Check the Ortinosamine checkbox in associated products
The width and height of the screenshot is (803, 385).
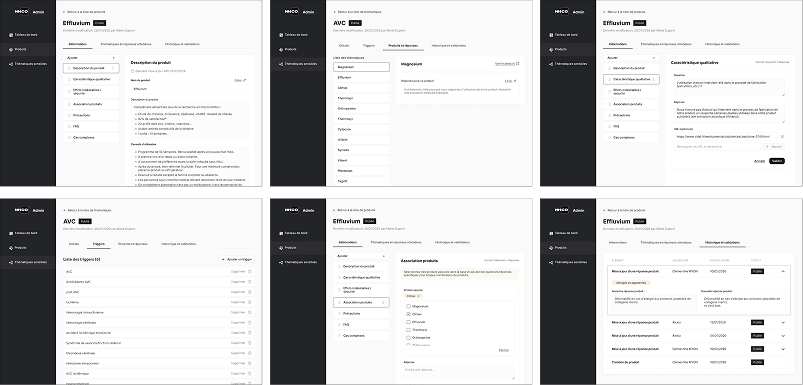tap(408, 338)
